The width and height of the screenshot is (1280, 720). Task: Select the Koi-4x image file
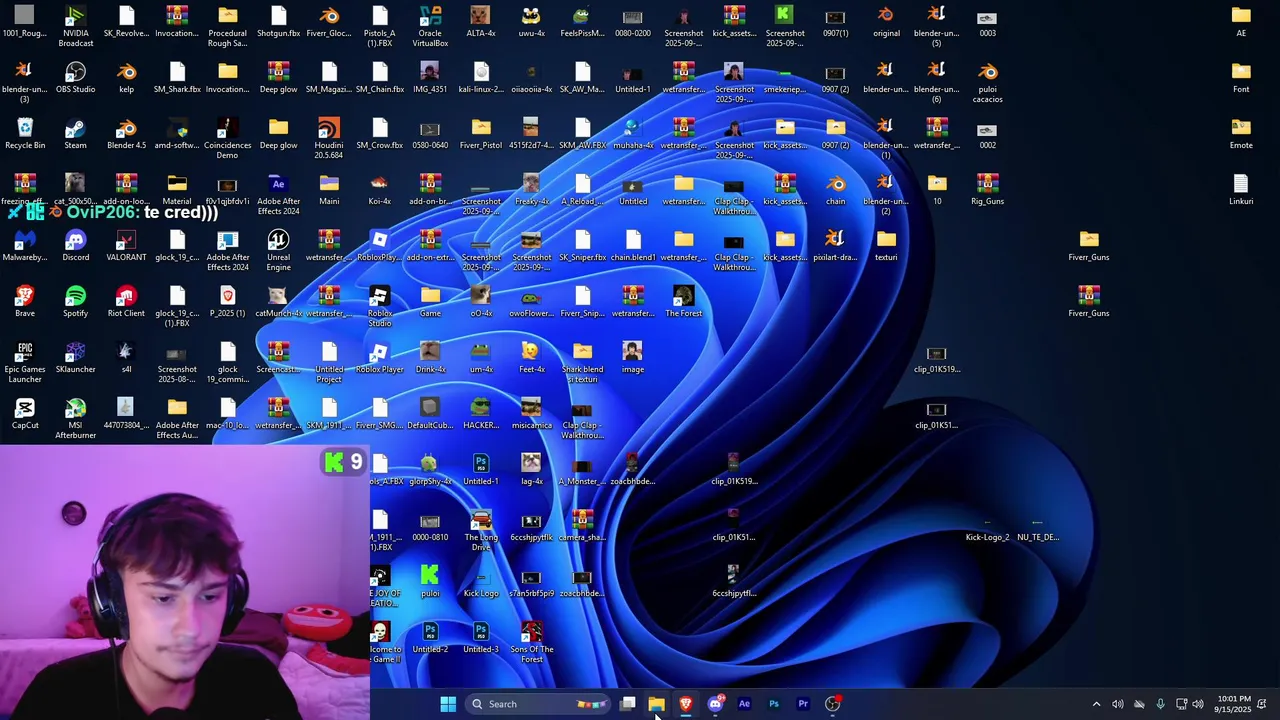click(x=380, y=189)
